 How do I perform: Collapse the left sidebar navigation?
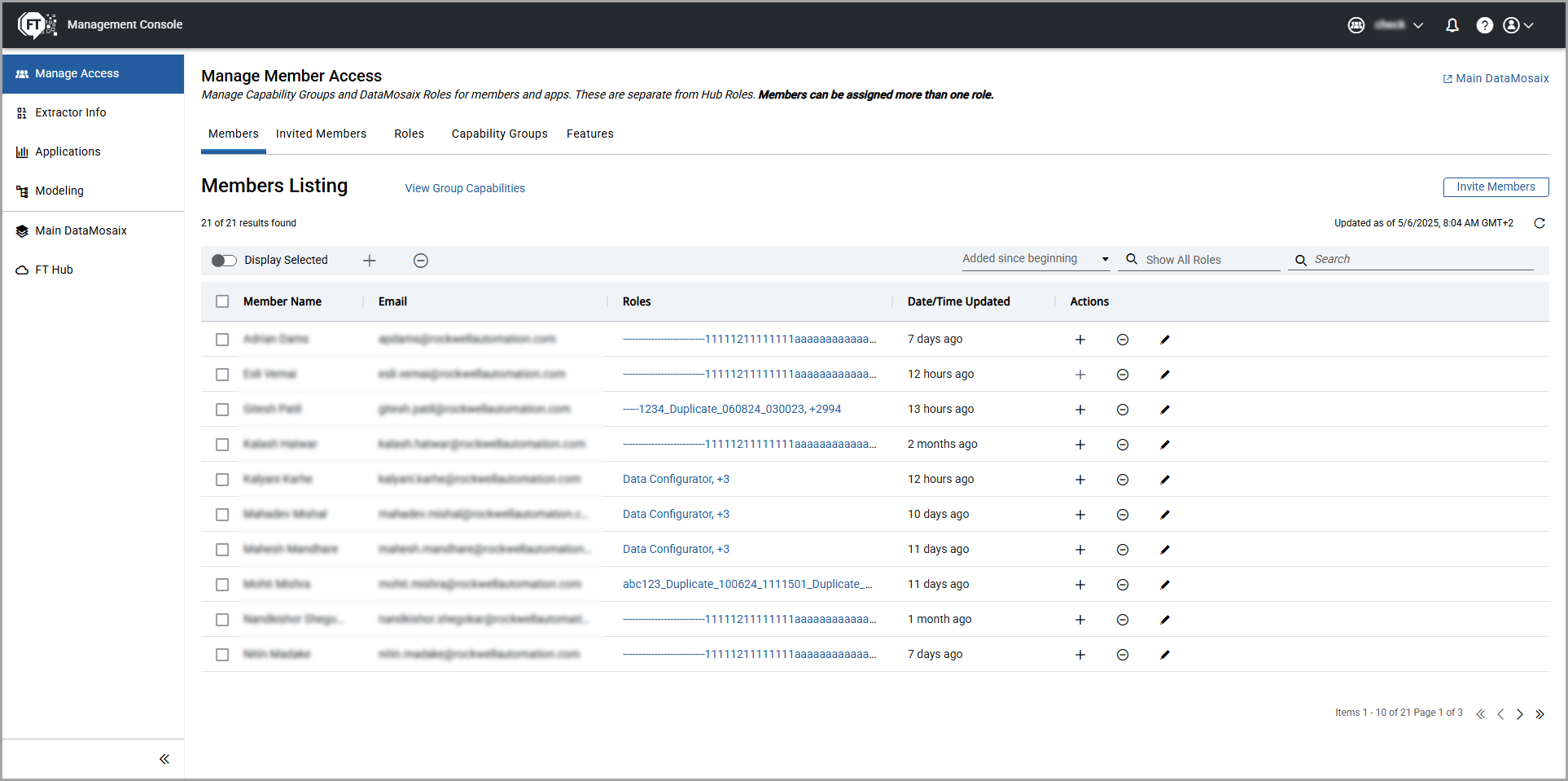(x=164, y=759)
